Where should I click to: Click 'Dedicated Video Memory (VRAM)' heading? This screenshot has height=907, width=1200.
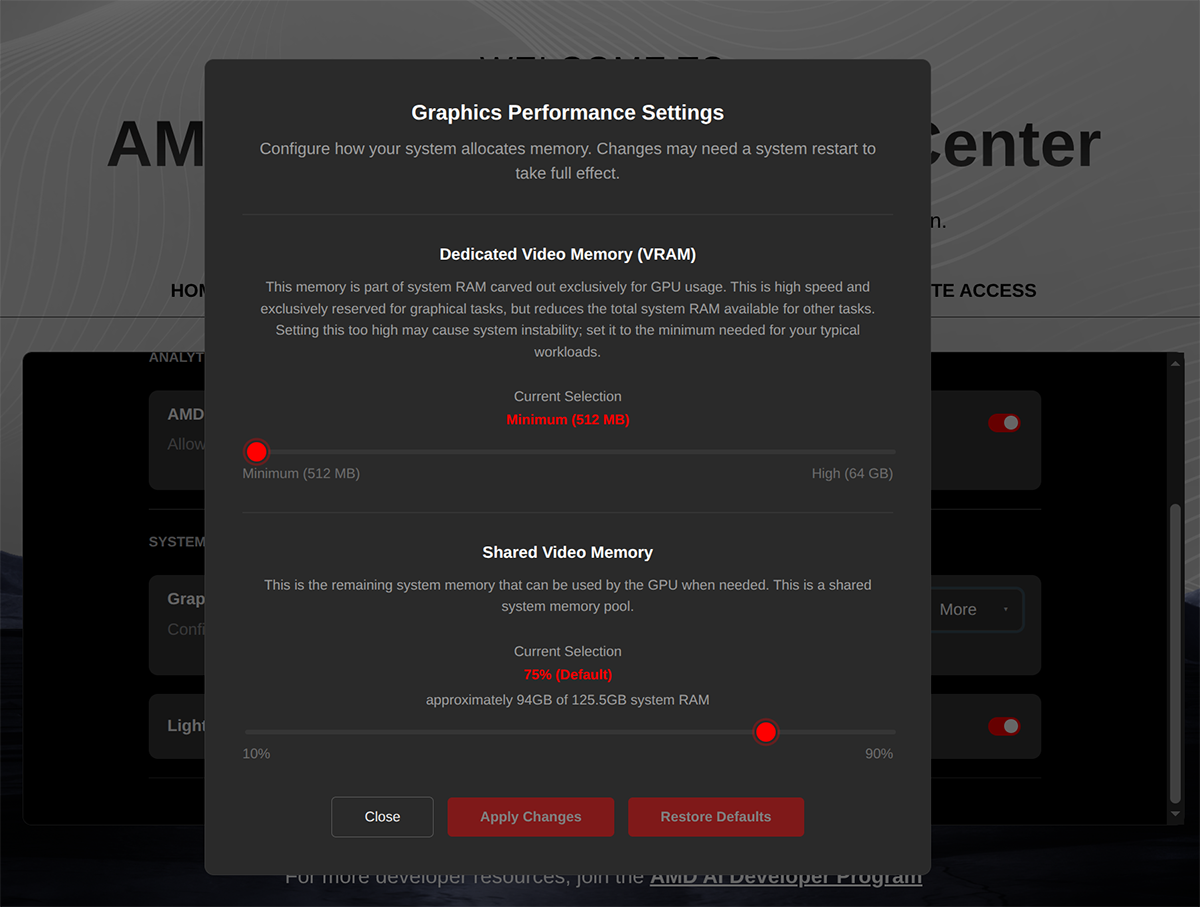click(568, 255)
